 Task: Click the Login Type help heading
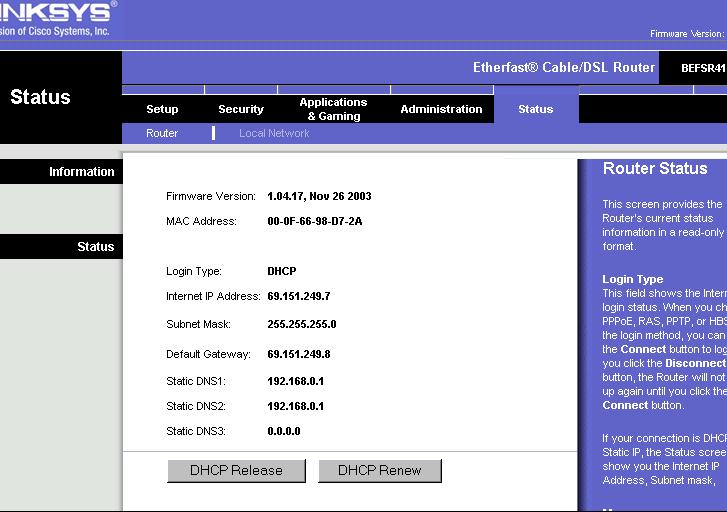coord(632,279)
